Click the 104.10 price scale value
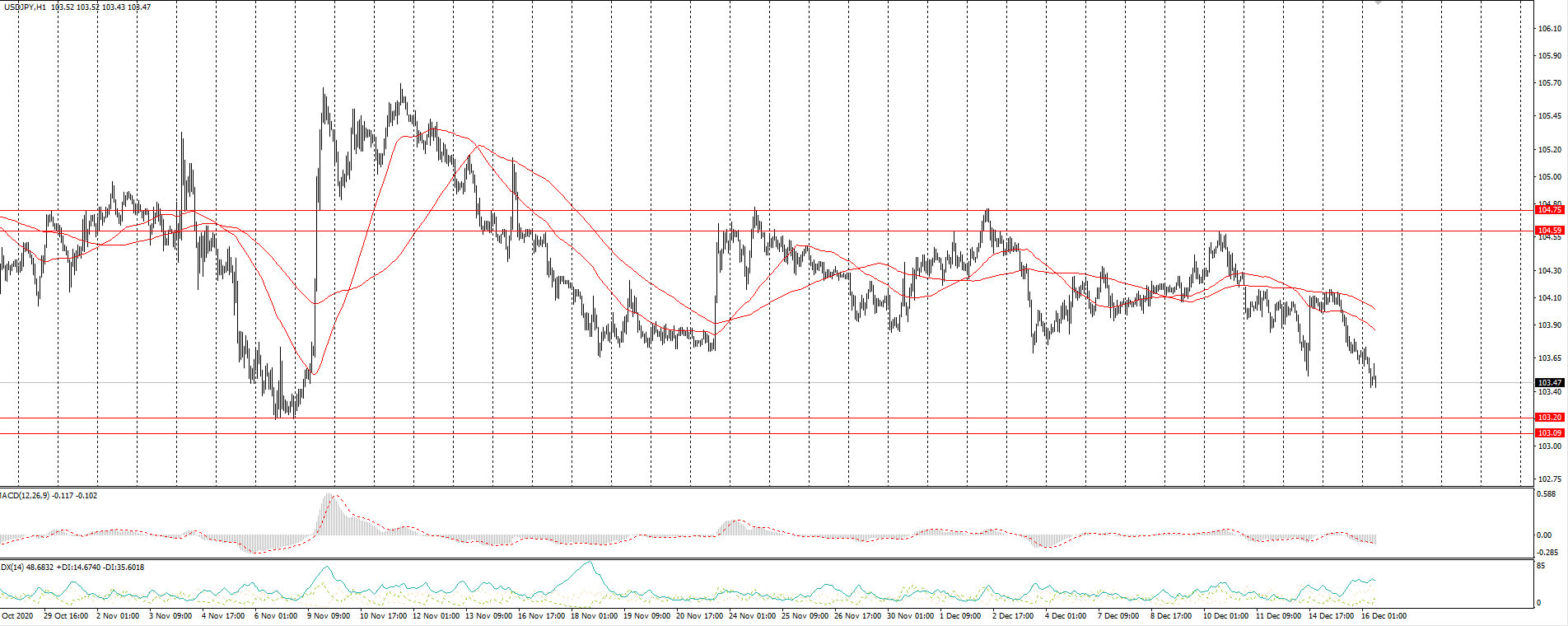Viewport: 1568px width, 626px height. coord(1550,298)
